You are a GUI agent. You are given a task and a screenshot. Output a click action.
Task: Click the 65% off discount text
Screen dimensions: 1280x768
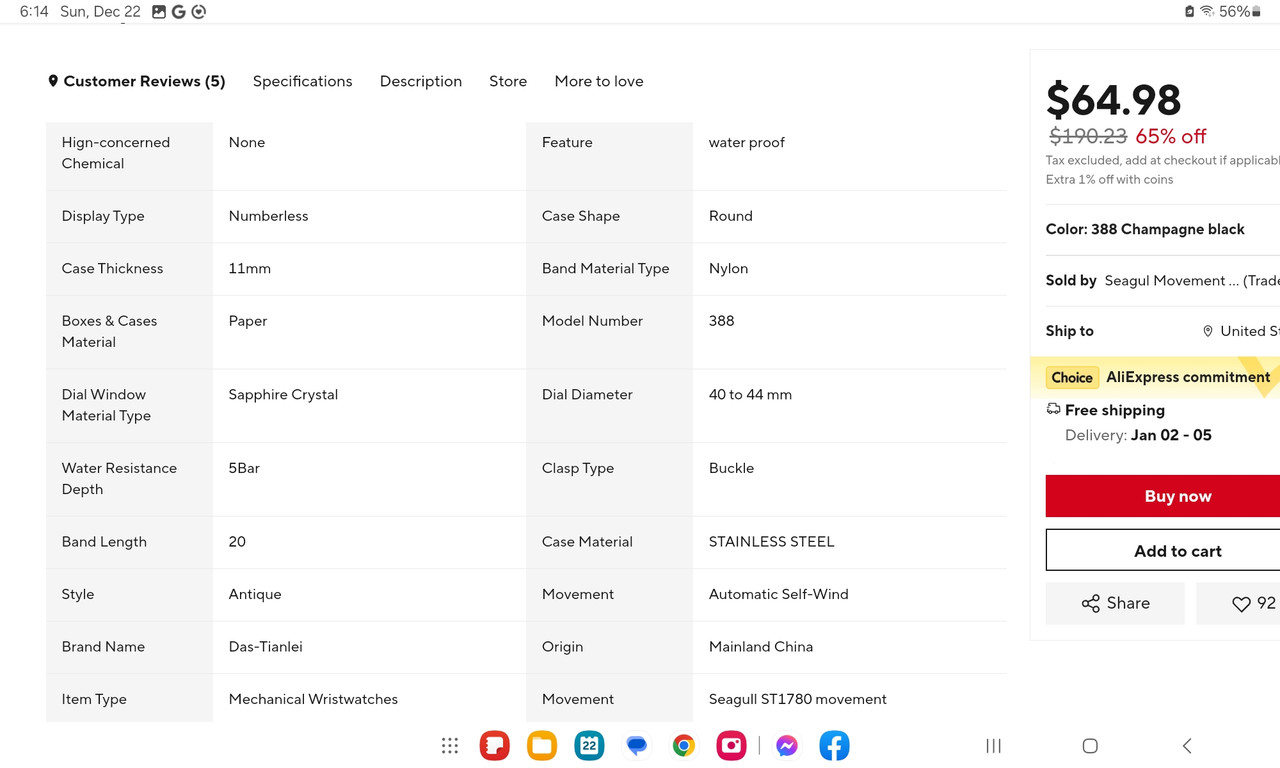1171,136
